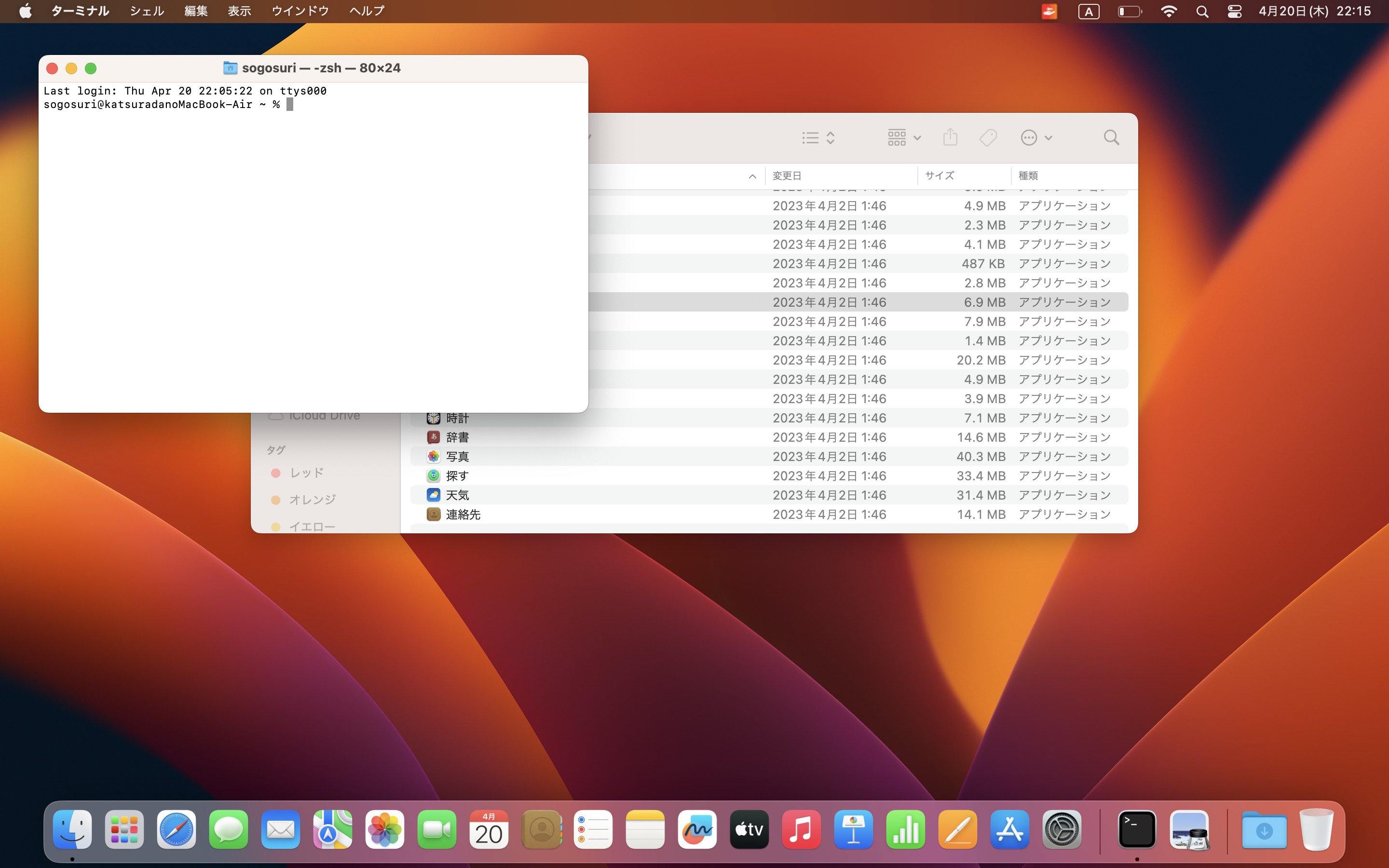Launch Safari from the Dock
Viewport: 1389px width, 868px height.
(x=177, y=829)
